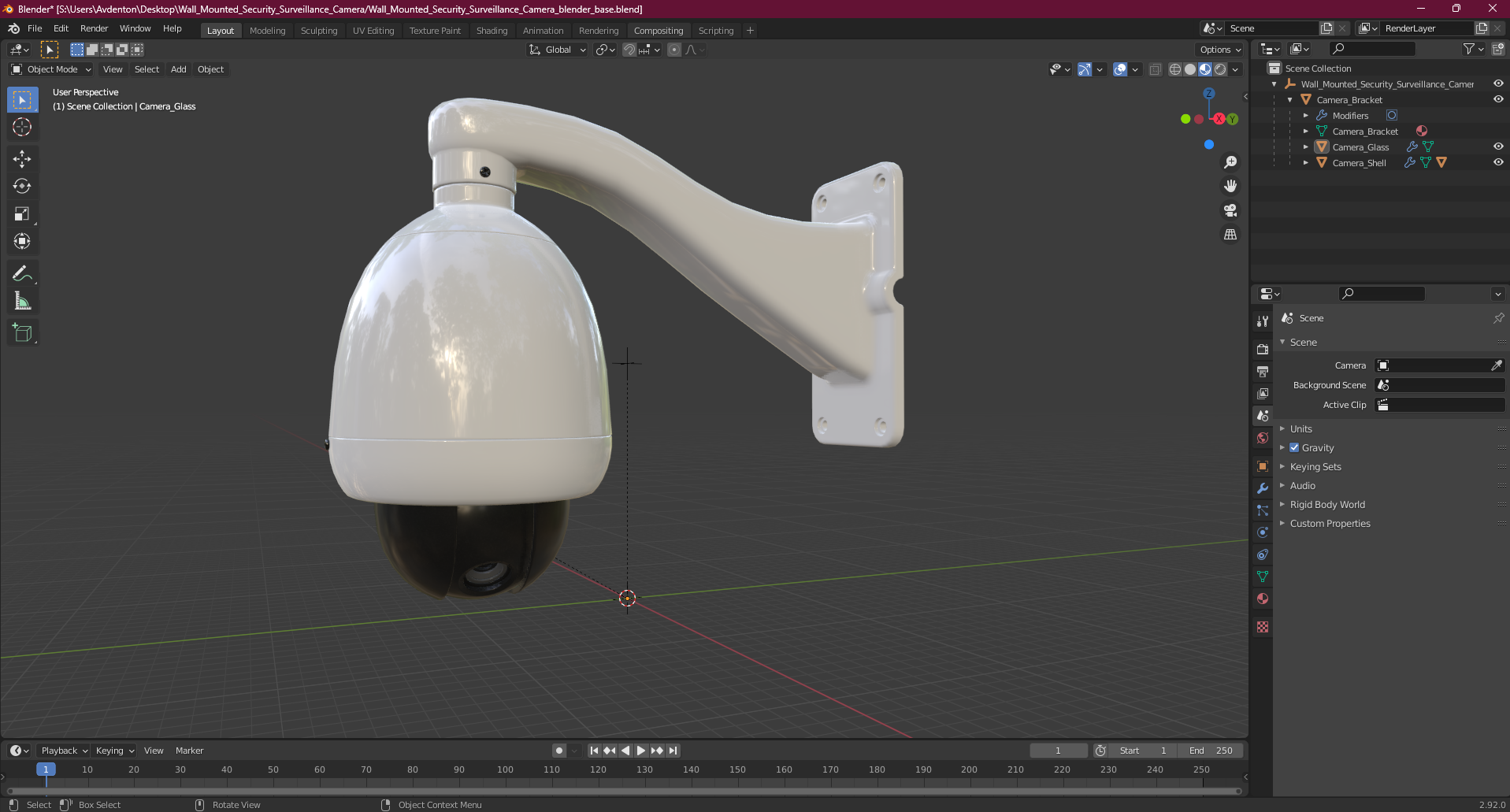Hide Camera_Glass with its eye icon
This screenshot has height=812, width=1510.
click(1498, 146)
